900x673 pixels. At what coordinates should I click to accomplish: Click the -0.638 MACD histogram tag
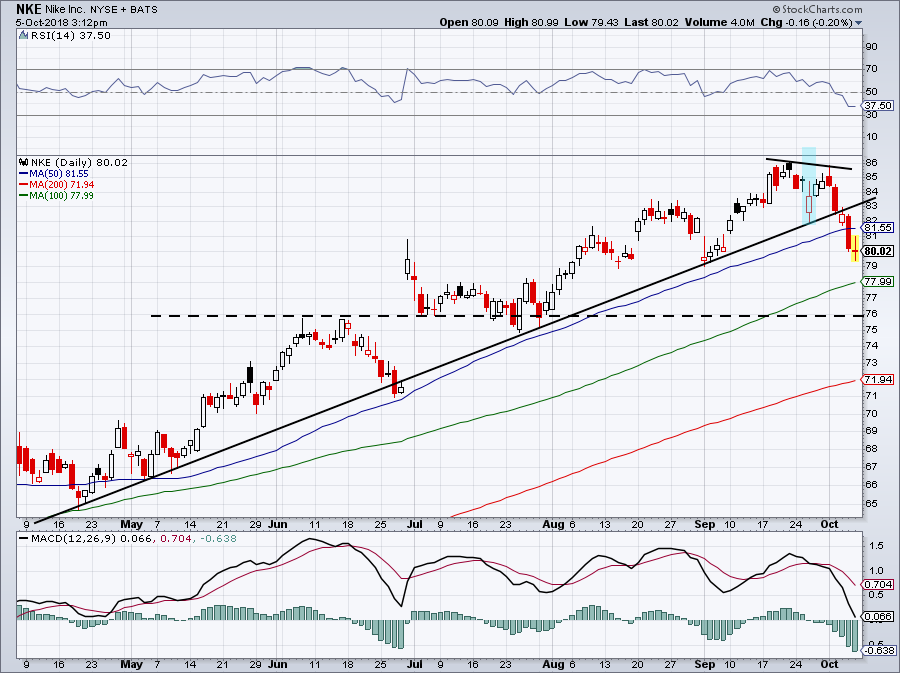coord(879,651)
